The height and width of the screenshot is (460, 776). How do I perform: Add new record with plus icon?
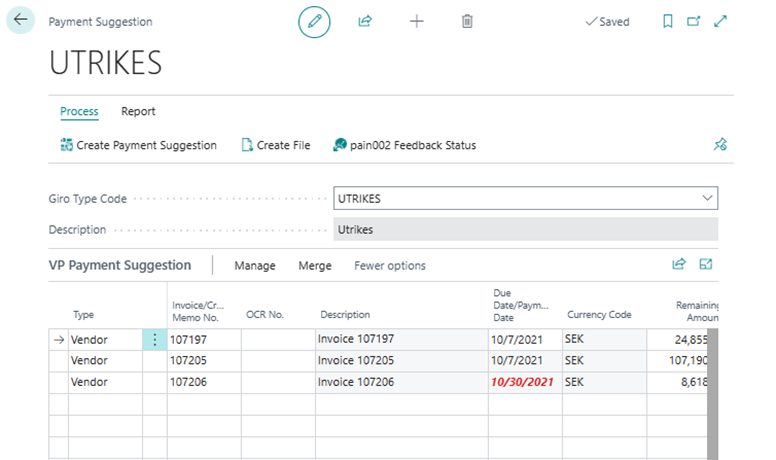pyautogui.click(x=417, y=21)
